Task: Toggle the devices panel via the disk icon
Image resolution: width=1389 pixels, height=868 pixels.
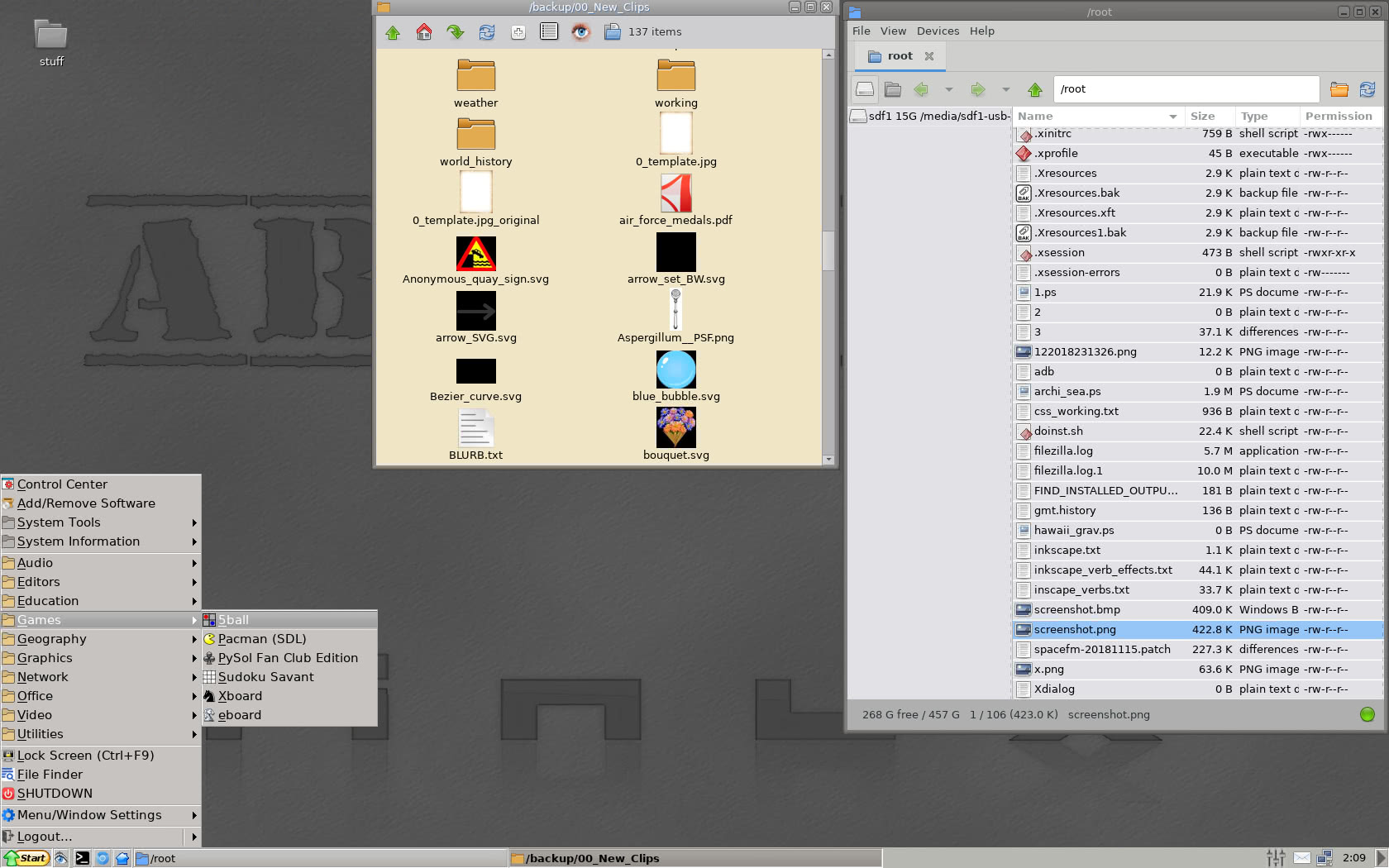Action: click(865, 89)
